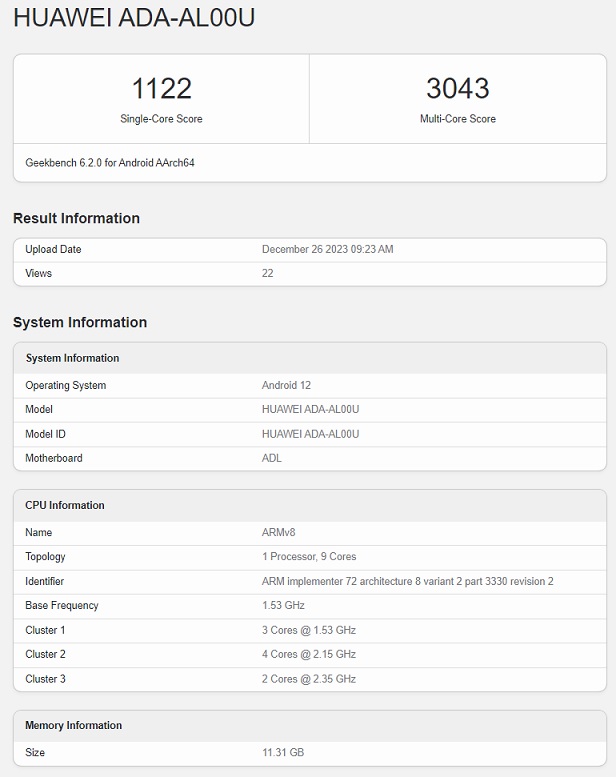Click the memory size value 11.31 GB
Image resolution: width=616 pixels, height=777 pixels.
[x=283, y=752]
